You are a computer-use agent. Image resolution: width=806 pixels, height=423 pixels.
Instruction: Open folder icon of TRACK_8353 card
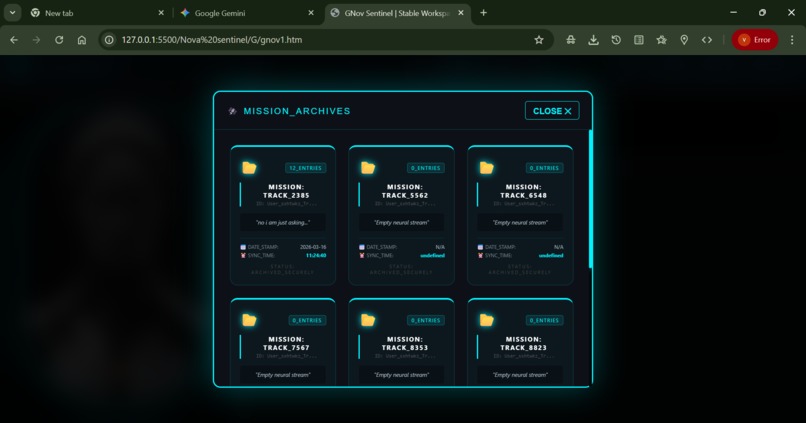pyautogui.click(x=368, y=320)
